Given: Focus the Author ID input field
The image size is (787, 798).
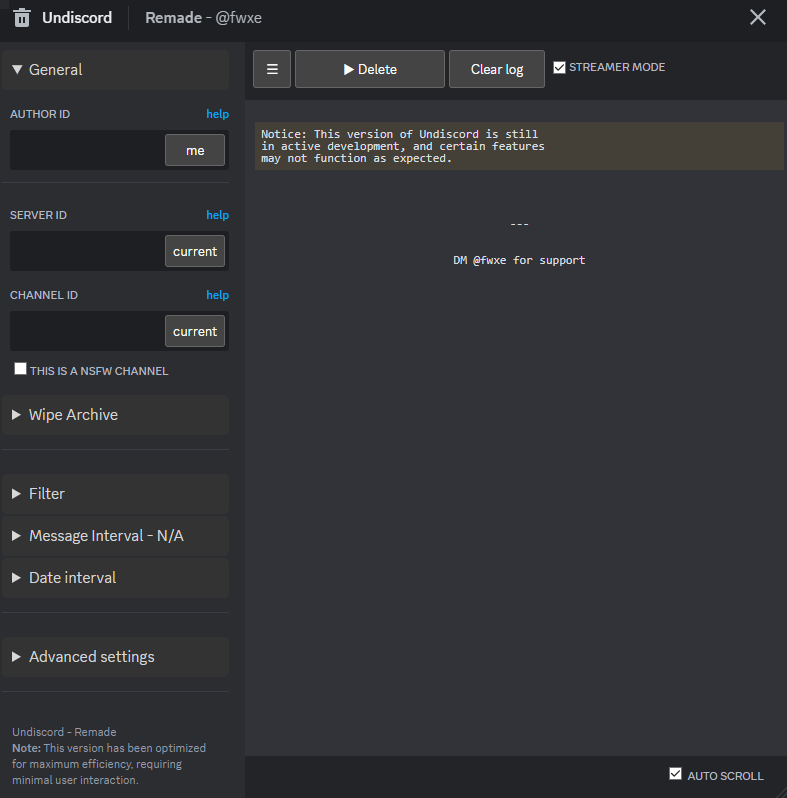Looking at the screenshot, I should point(87,150).
